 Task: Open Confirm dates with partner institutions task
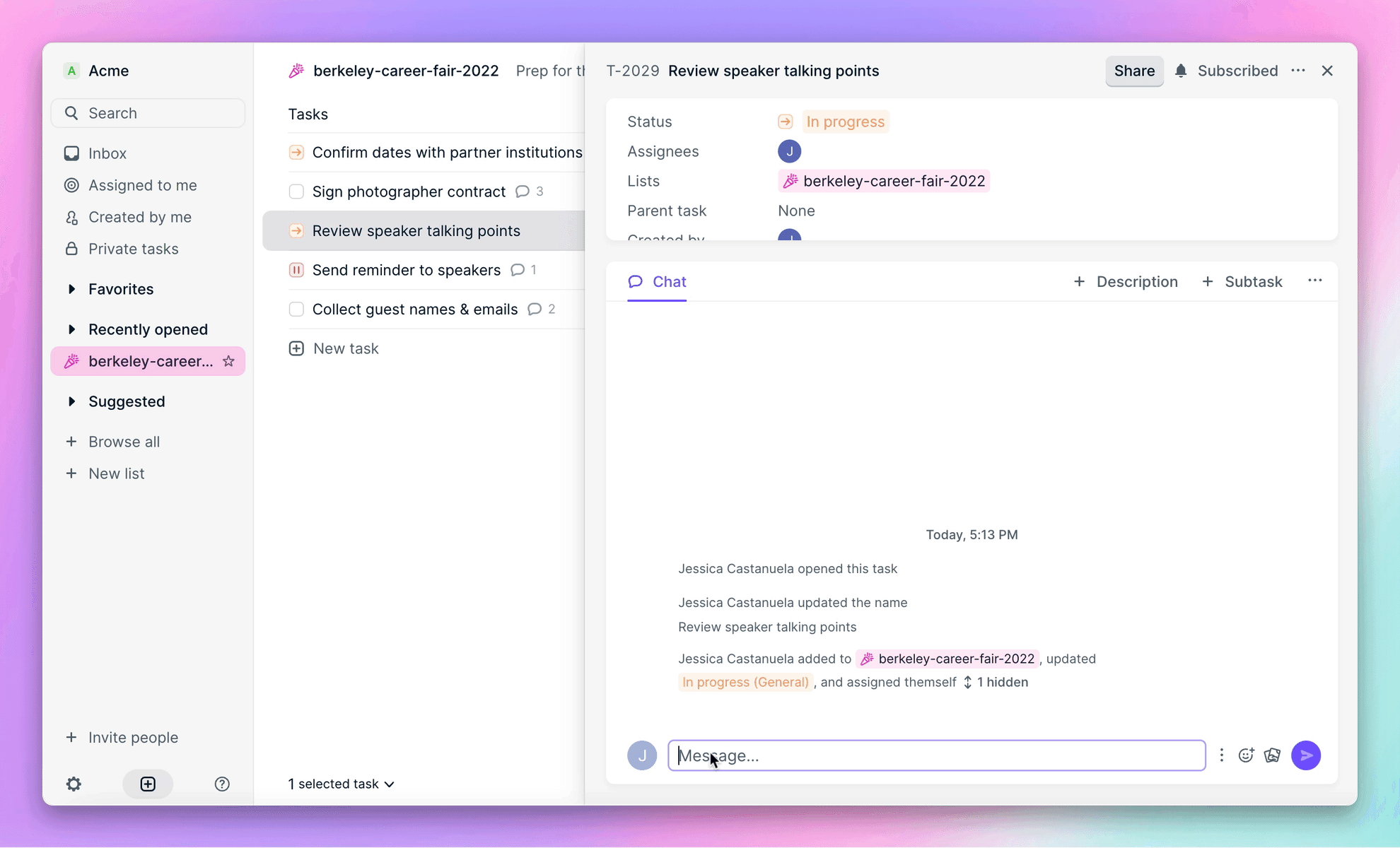pyautogui.click(x=448, y=152)
